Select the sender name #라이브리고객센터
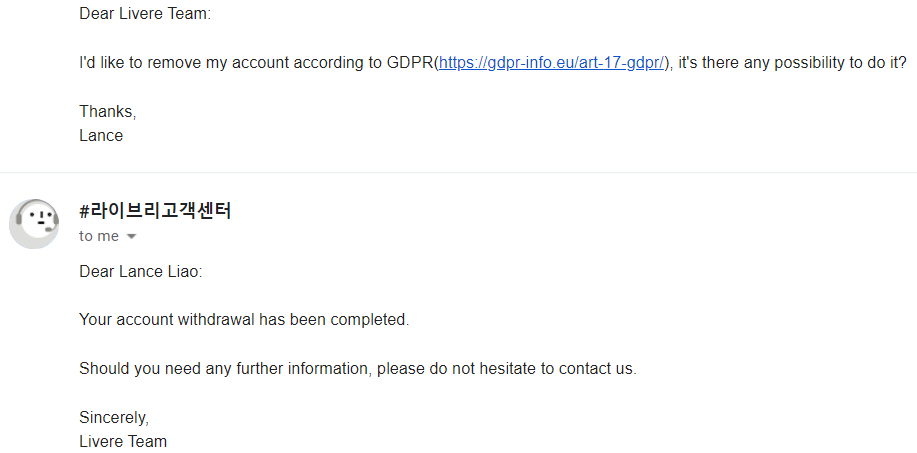 155,210
